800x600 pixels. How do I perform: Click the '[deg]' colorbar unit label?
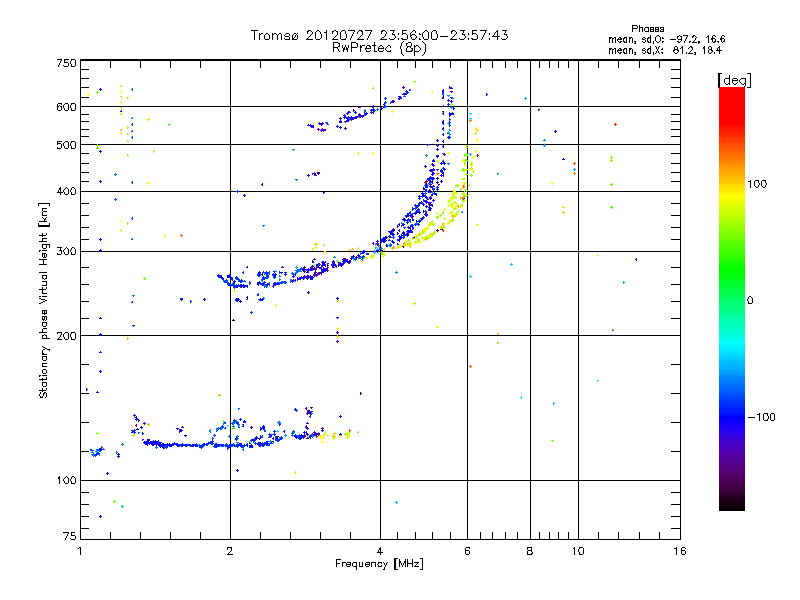tap(734, 80)
